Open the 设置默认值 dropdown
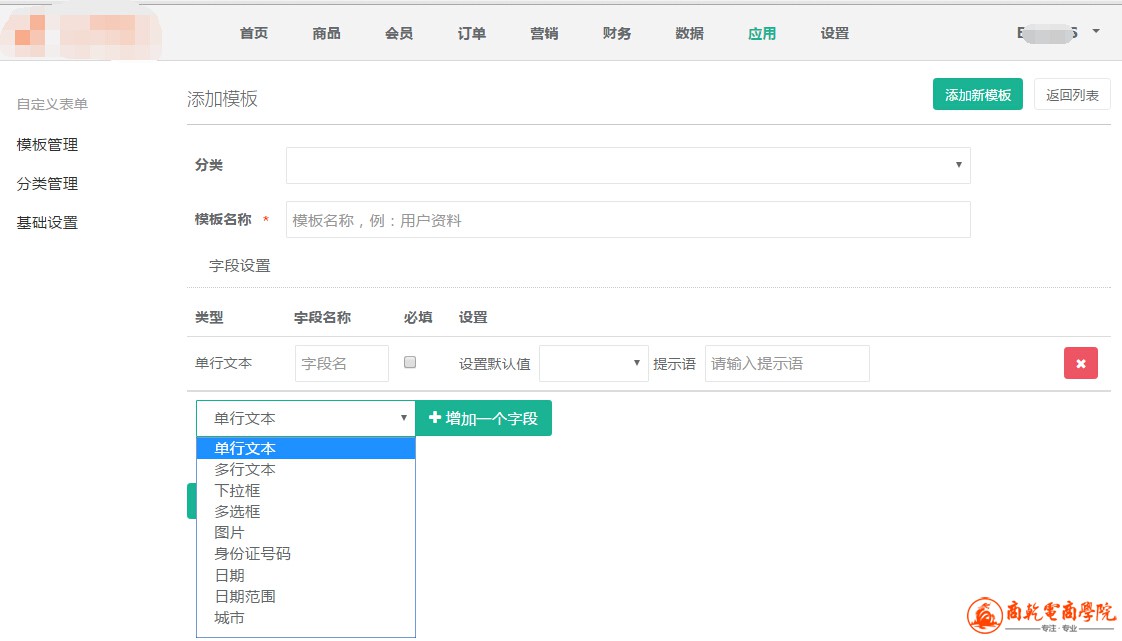This screenshot has height=641, width=1122. (x=594, y=363)
